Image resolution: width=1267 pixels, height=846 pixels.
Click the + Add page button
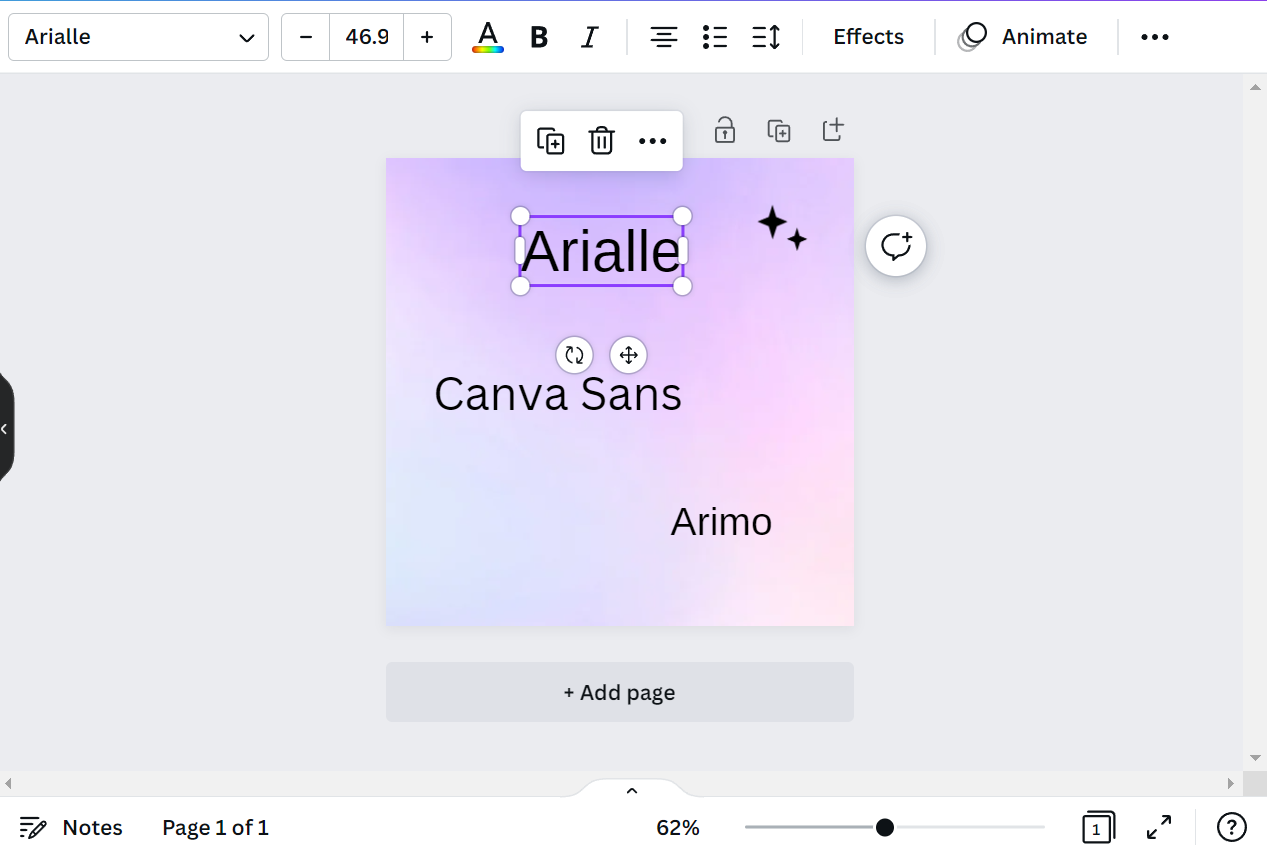(x=619, y=692)
